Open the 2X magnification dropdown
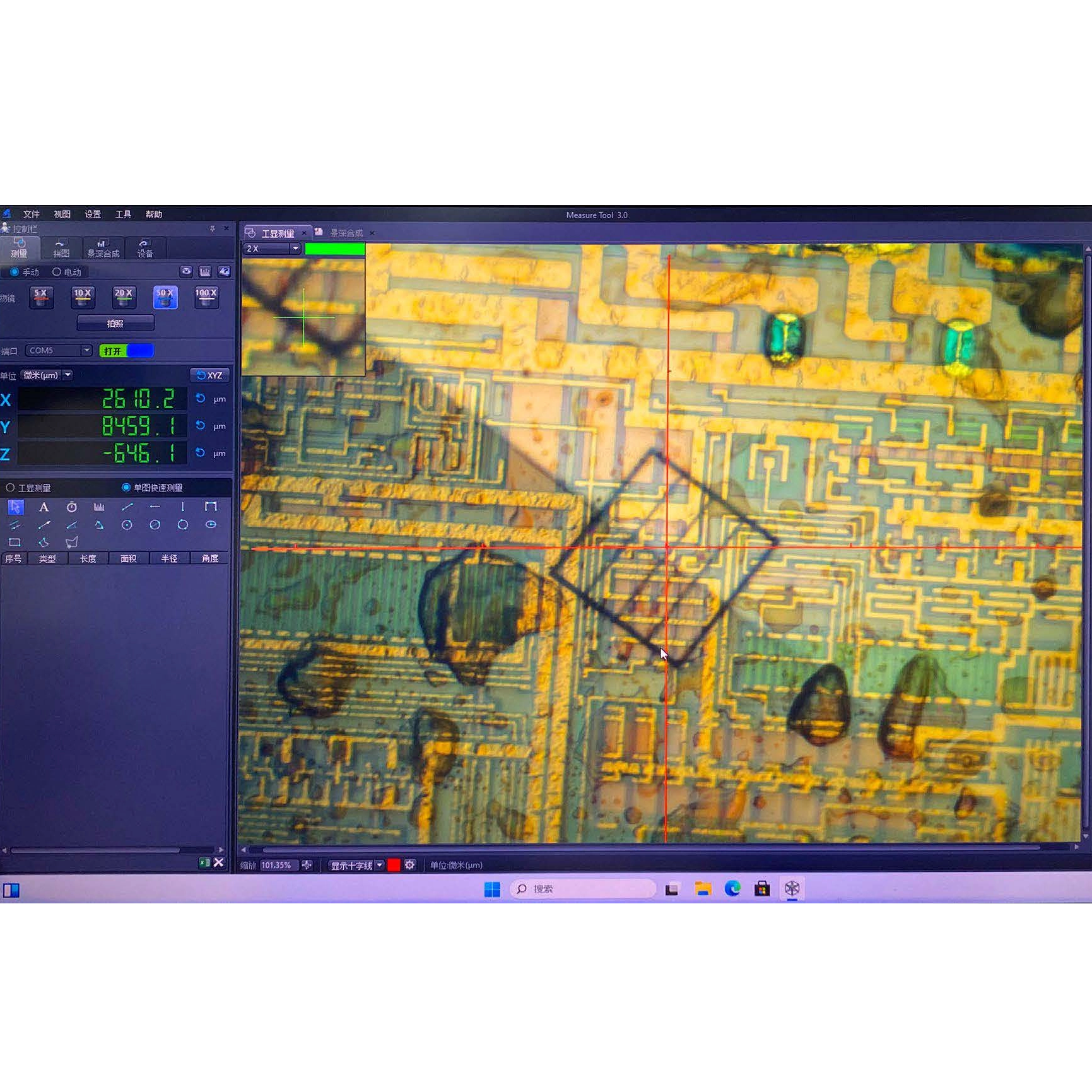This screenshot has height=1092, width=1092. 294,249
